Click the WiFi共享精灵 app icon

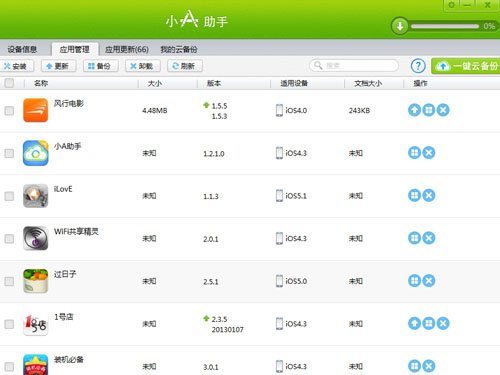coord(36,238)
